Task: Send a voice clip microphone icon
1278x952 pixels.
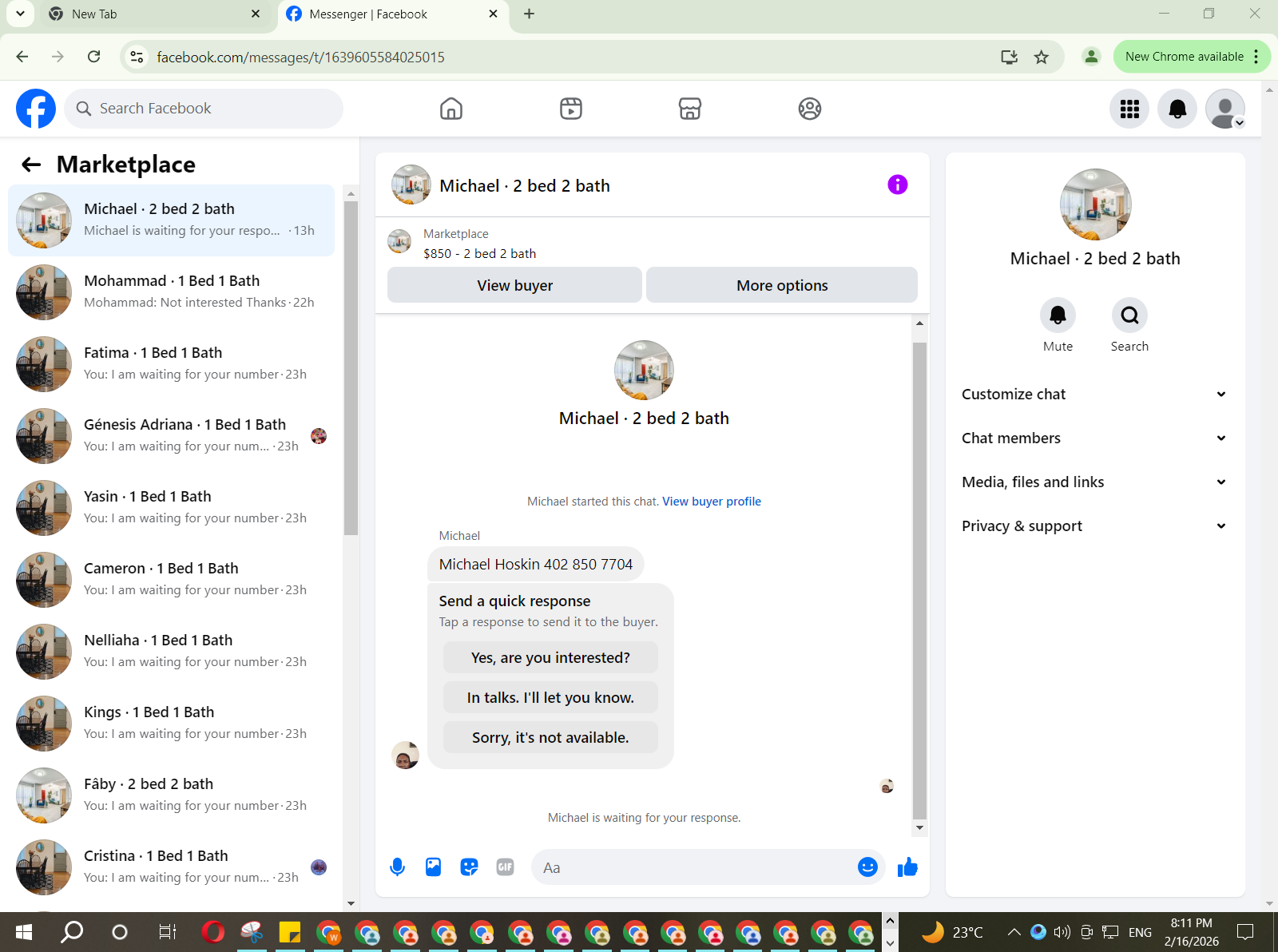Action: [397, 867]
